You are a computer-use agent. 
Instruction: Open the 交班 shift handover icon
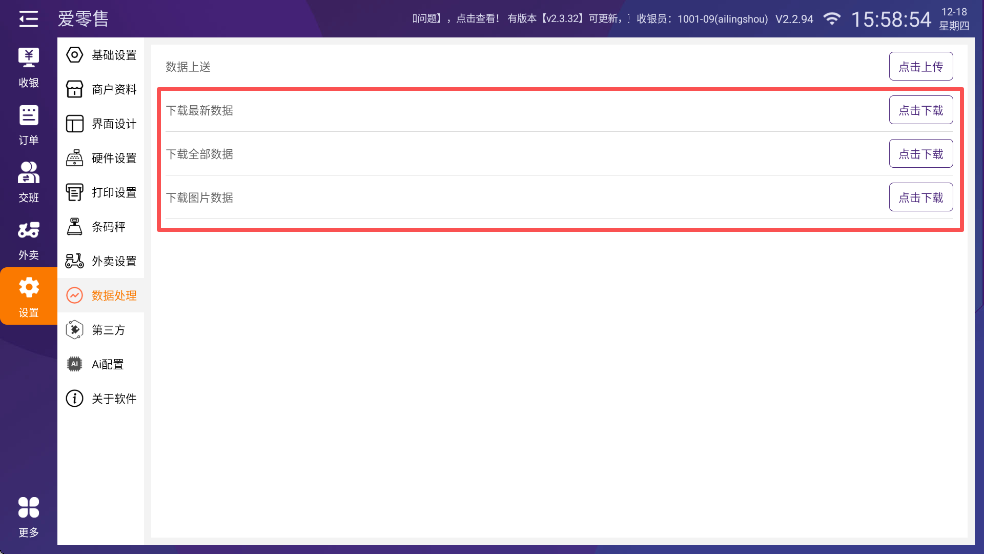tap(28, 172)
